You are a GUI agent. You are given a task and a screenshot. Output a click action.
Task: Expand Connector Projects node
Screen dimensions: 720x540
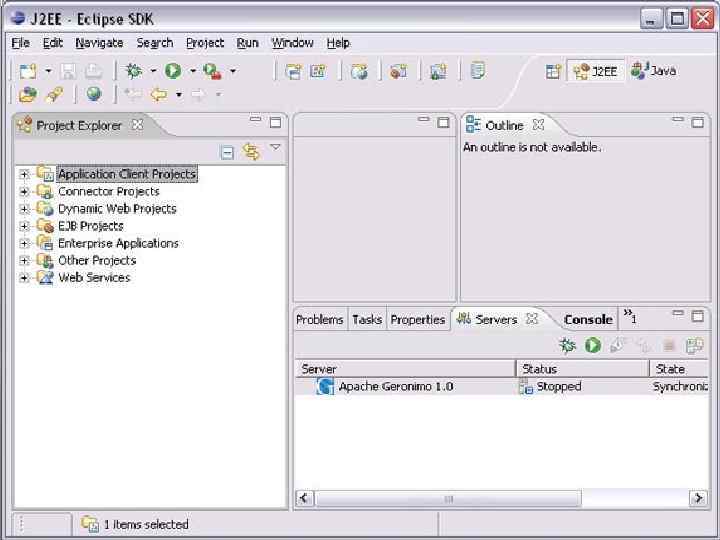tap(24, 192)
